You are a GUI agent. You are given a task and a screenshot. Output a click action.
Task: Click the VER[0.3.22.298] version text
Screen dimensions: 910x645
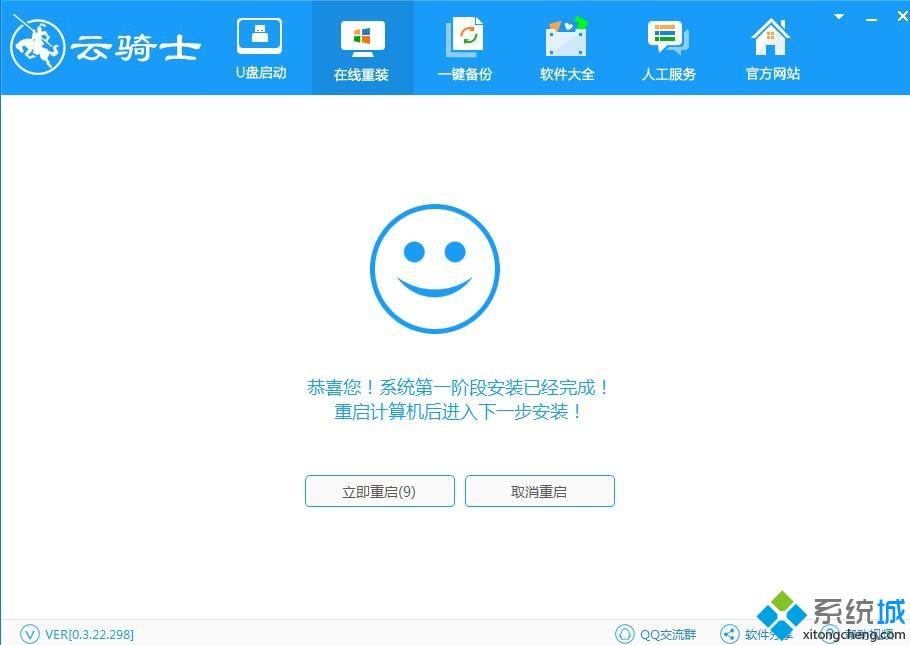coord(89,634)
